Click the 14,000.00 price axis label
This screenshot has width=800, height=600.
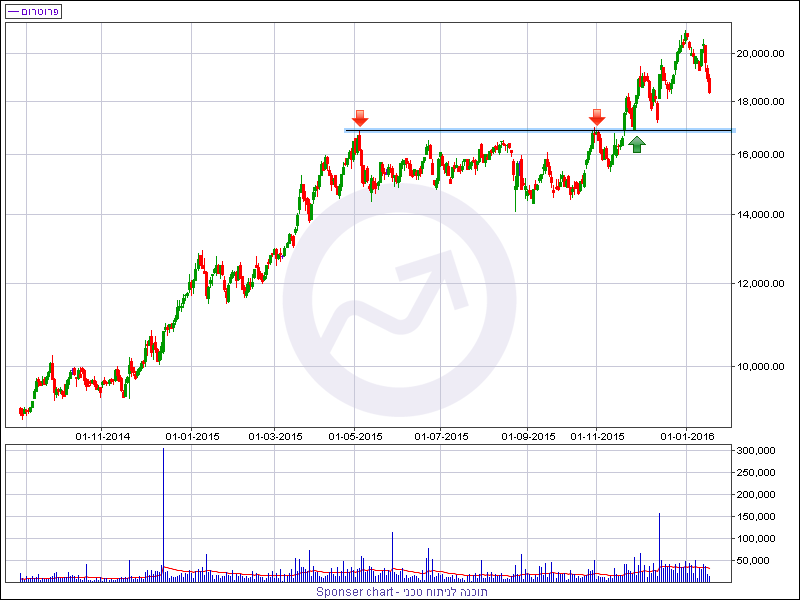point(760,215)
